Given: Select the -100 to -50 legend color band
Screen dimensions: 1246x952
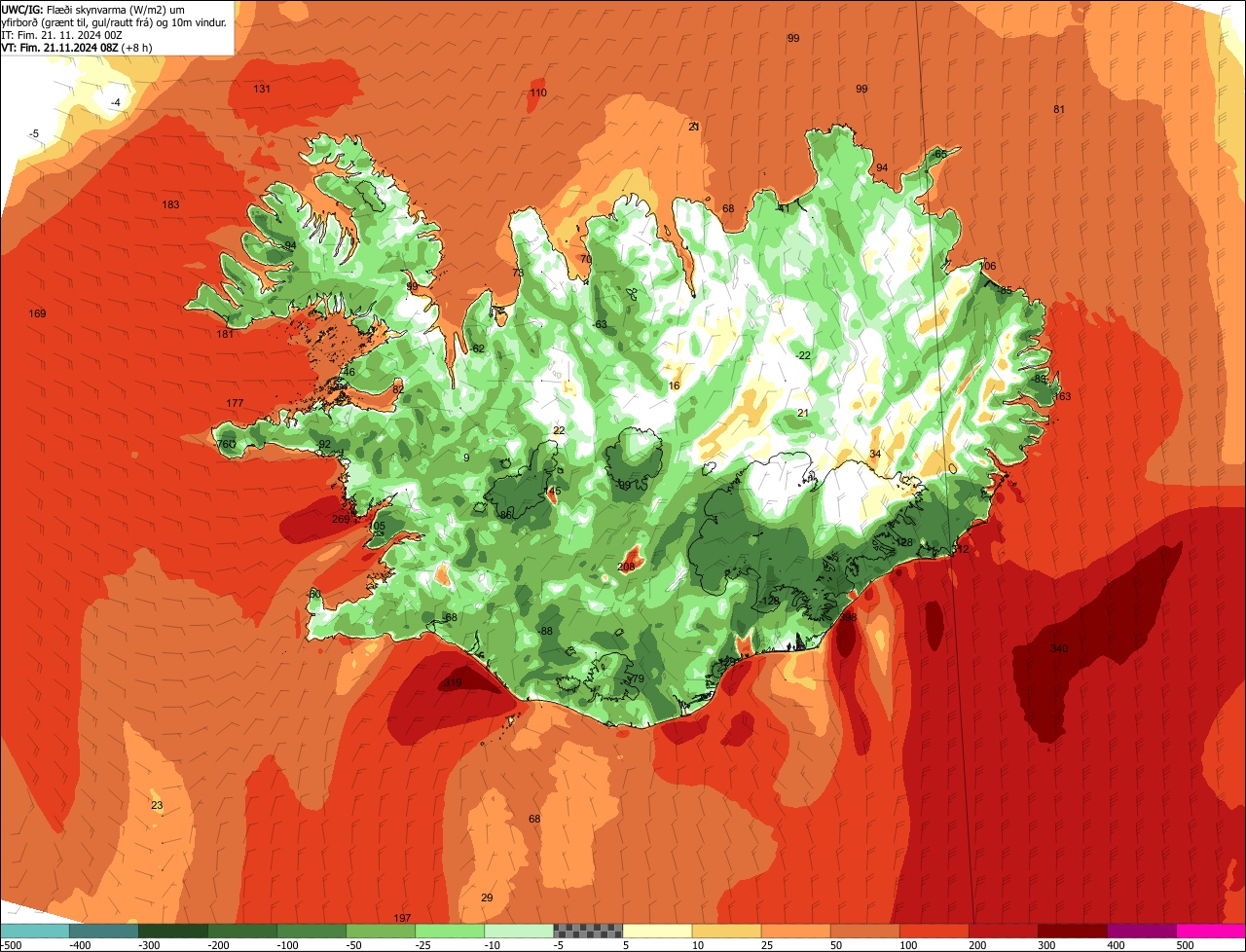Looking at the screenshot, I should pos(311,931).
